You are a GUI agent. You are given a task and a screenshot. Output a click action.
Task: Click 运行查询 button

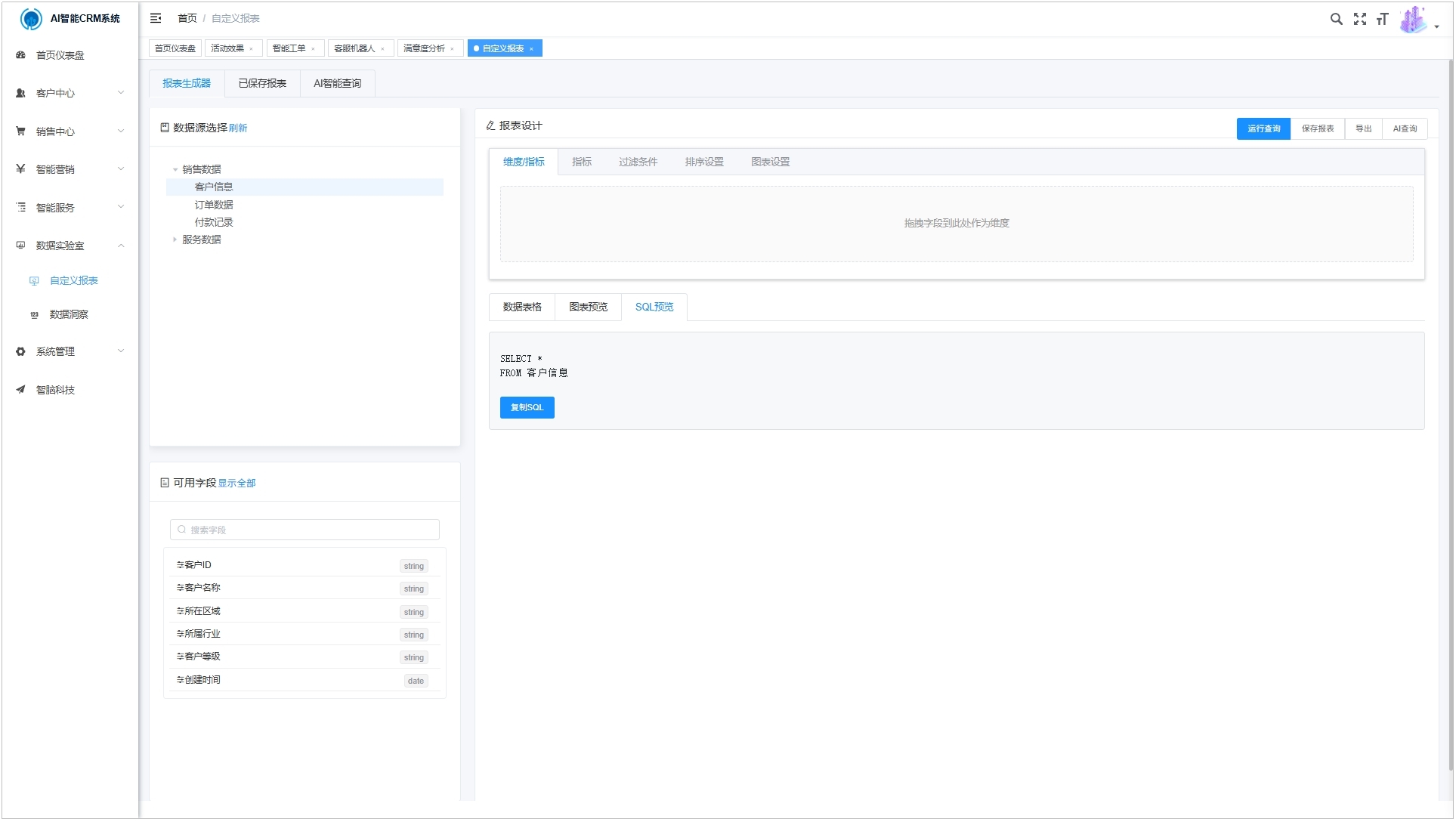(1263, 128)
